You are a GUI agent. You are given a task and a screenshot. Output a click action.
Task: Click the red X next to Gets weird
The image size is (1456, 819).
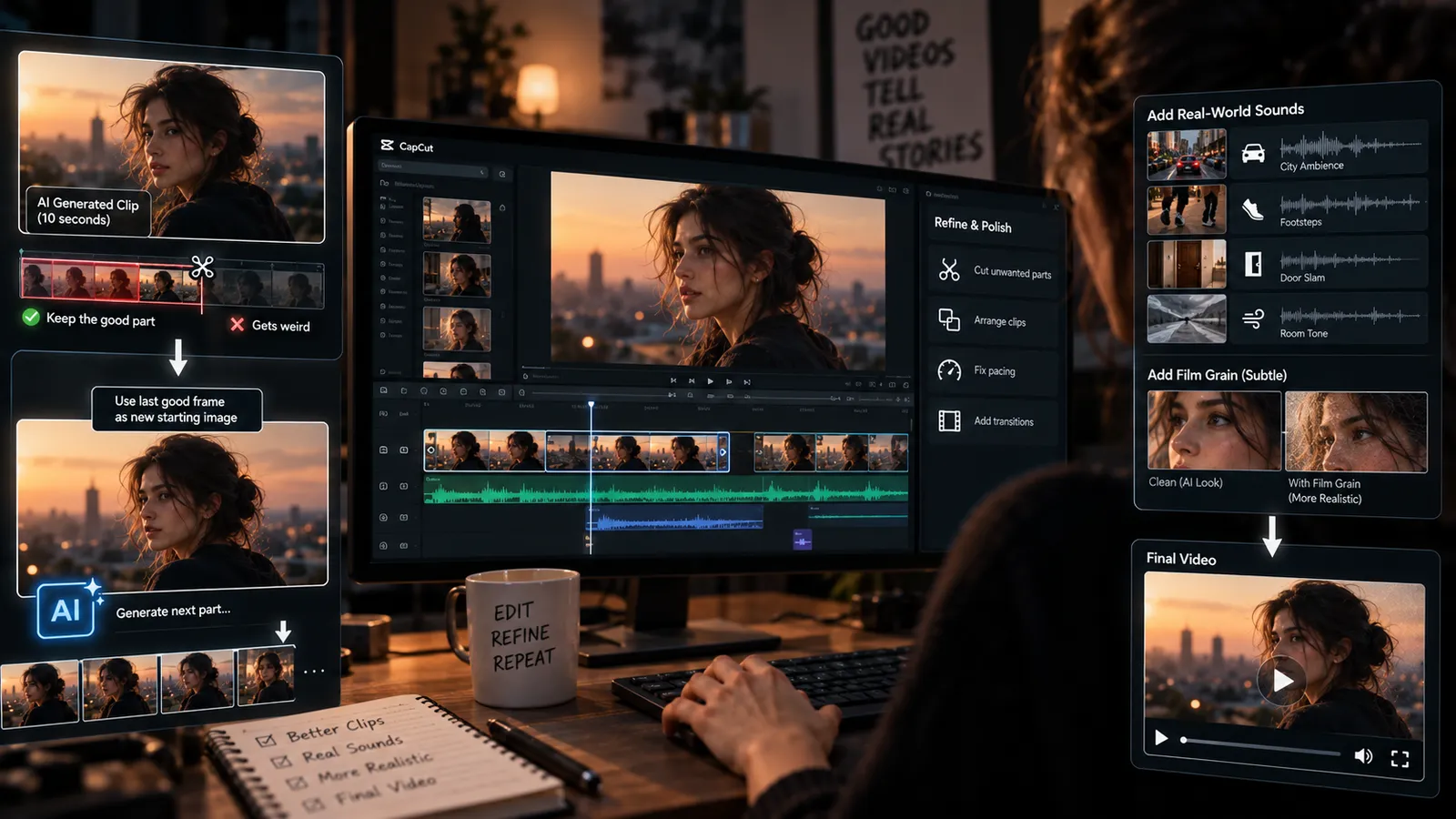pyautogui.click(x=237, y=324)
